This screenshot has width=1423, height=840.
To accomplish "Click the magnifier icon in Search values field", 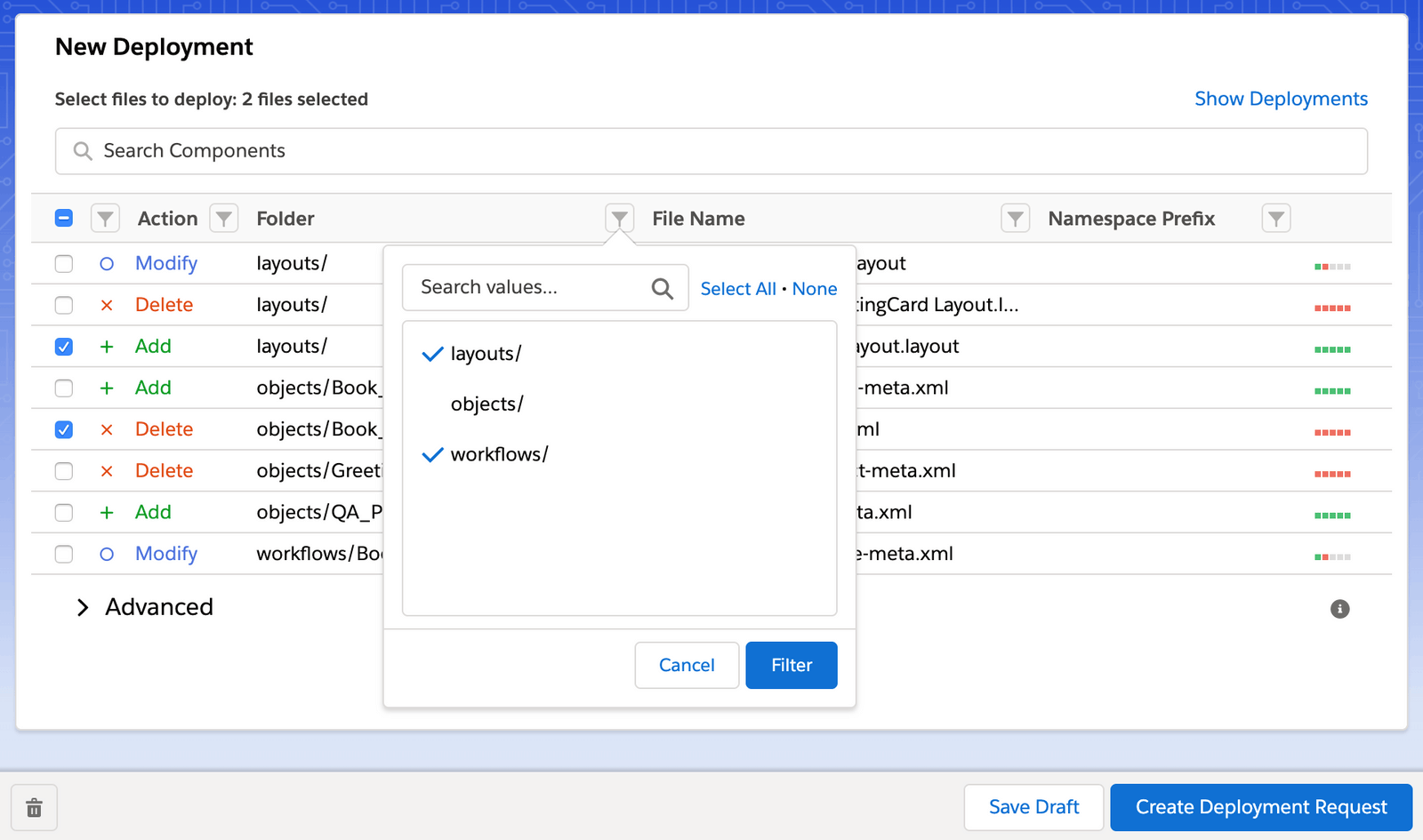I will pos(662,287).
